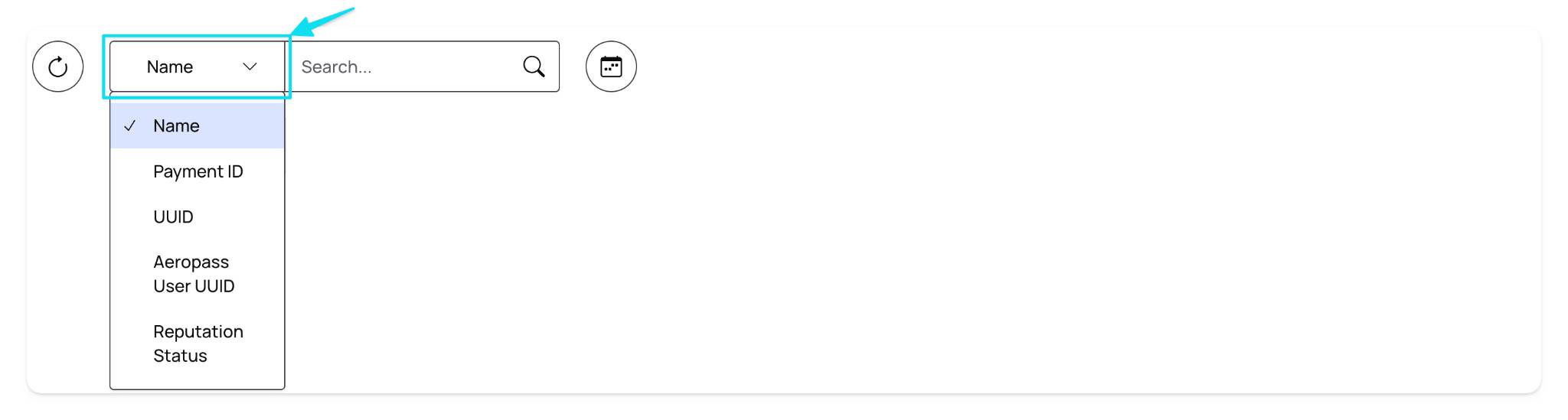Click the checkmark beside the Name option

point(130,125)
